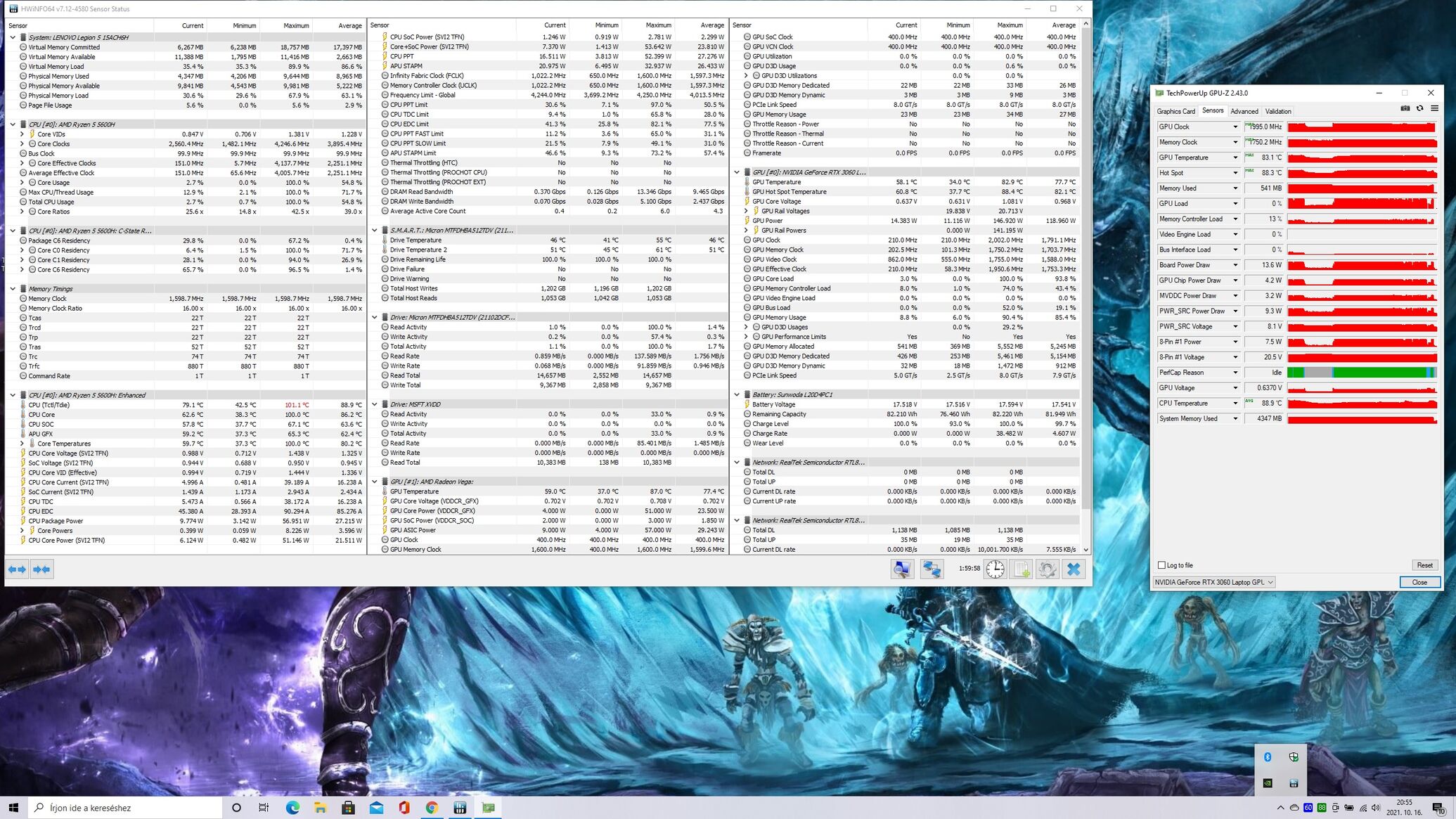Click Average column header in right HWiNFO pane

click(1052, 25)
